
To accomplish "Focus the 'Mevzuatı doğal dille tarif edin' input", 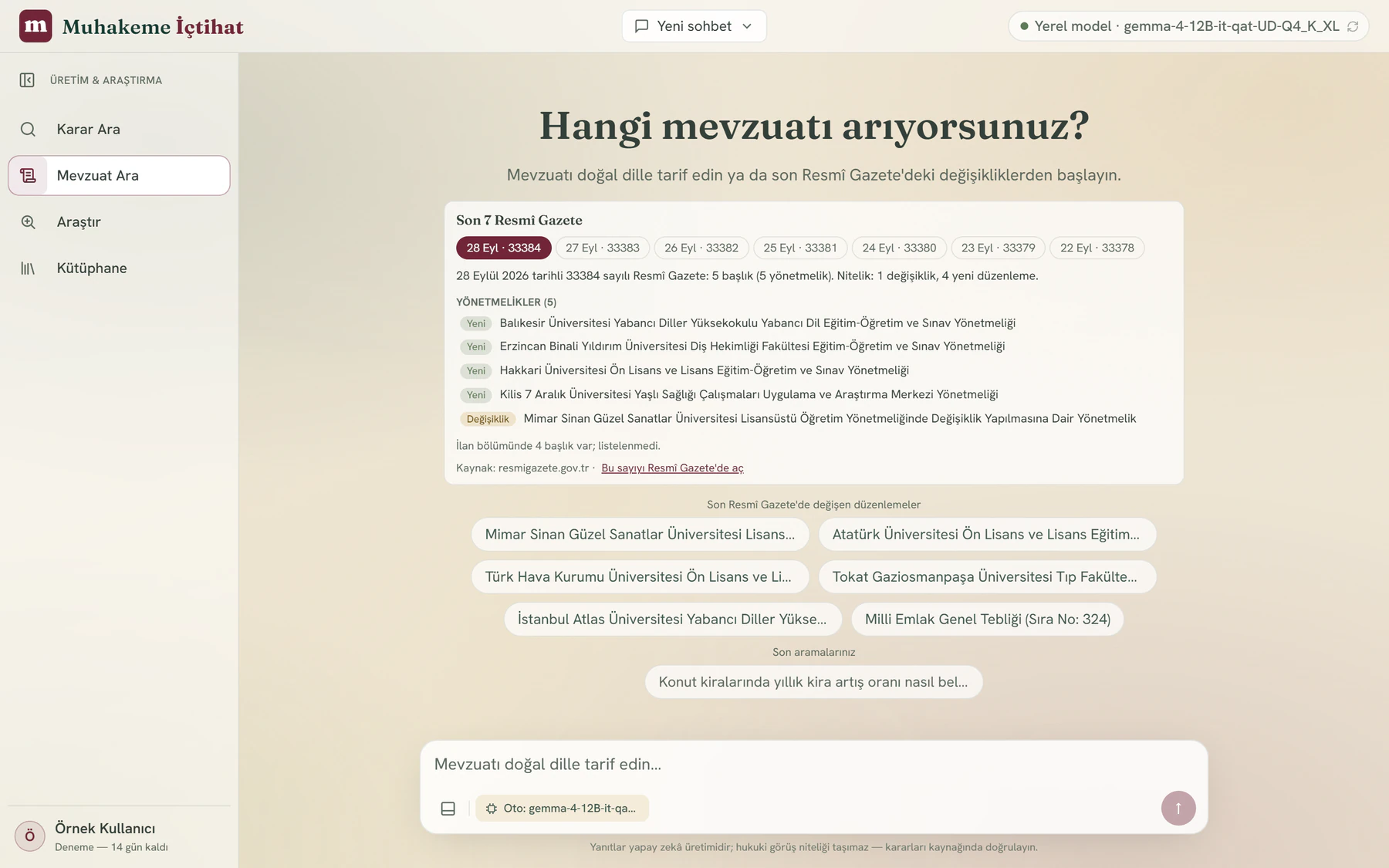I will tap(814, 765).
